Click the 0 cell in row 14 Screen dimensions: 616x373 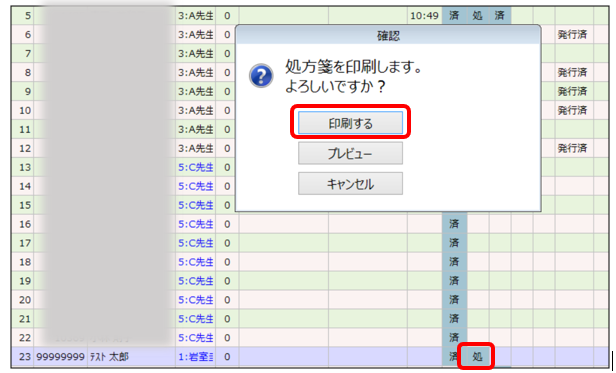pyautogui.click(x=227, y=186)
